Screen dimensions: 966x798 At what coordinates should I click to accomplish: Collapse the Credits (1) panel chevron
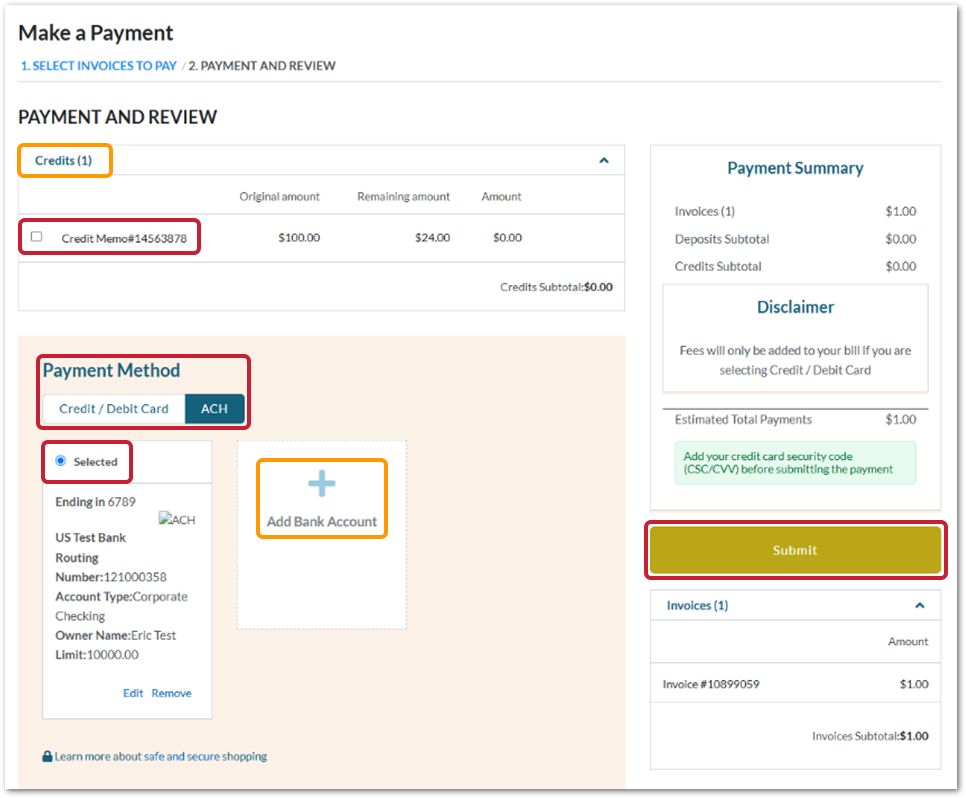tap(604, 160)
